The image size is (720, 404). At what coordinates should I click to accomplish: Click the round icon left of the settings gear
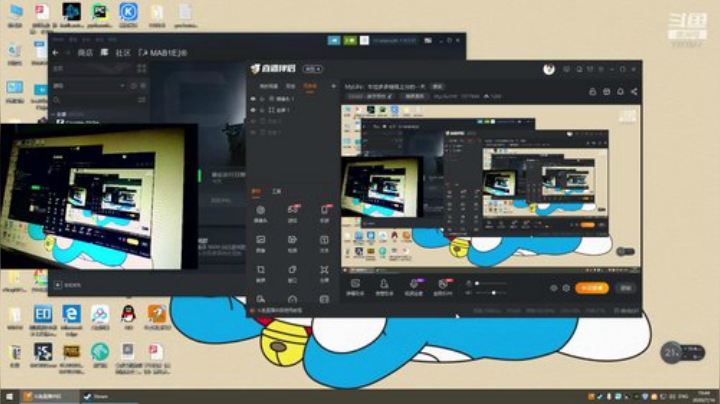point(554,288)
